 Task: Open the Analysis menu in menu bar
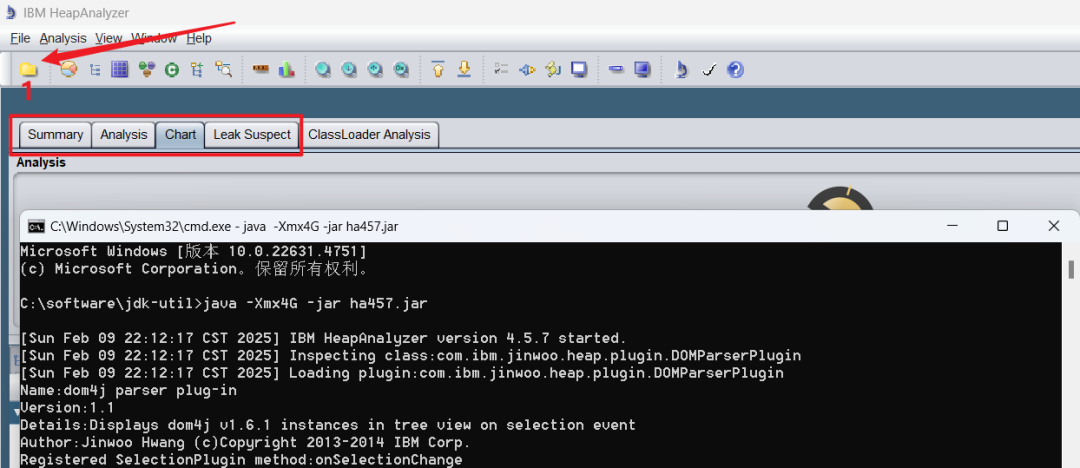[63, 38]
